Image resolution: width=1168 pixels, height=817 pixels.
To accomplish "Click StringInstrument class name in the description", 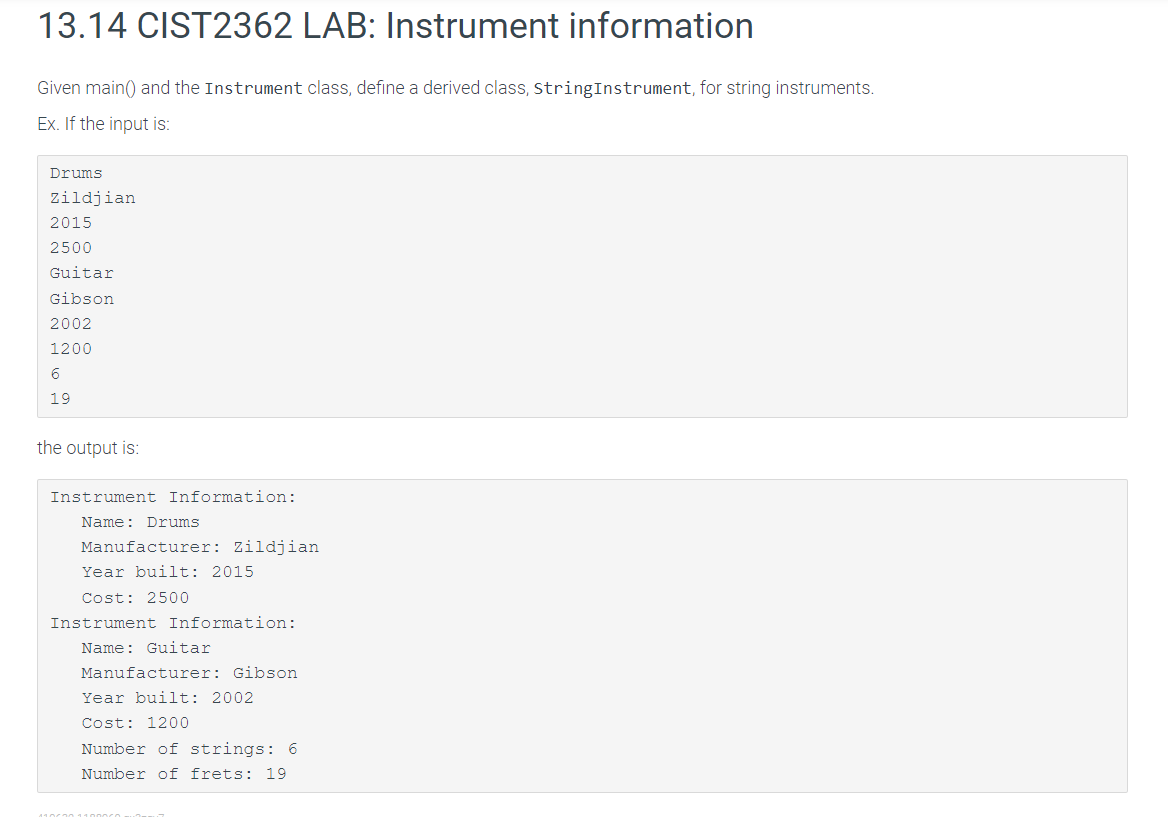I will tap(612, 88).
